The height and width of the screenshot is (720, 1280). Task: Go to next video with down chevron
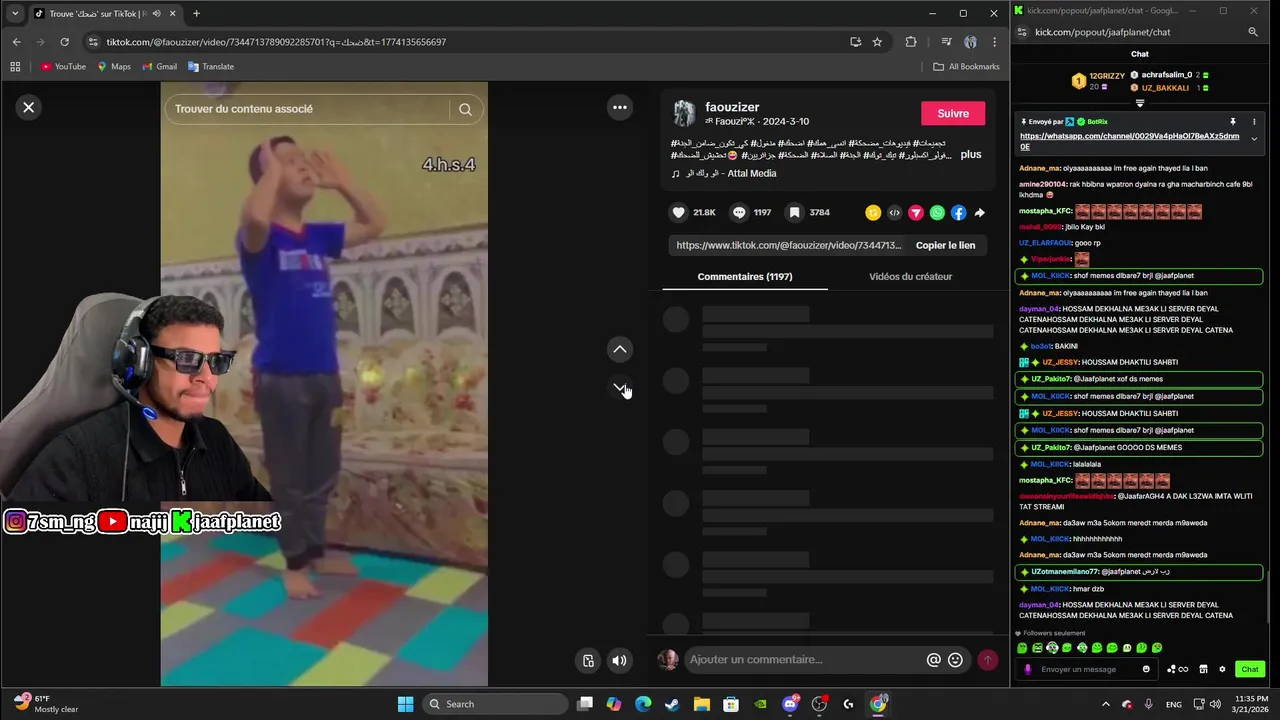(x=620, y=387)
